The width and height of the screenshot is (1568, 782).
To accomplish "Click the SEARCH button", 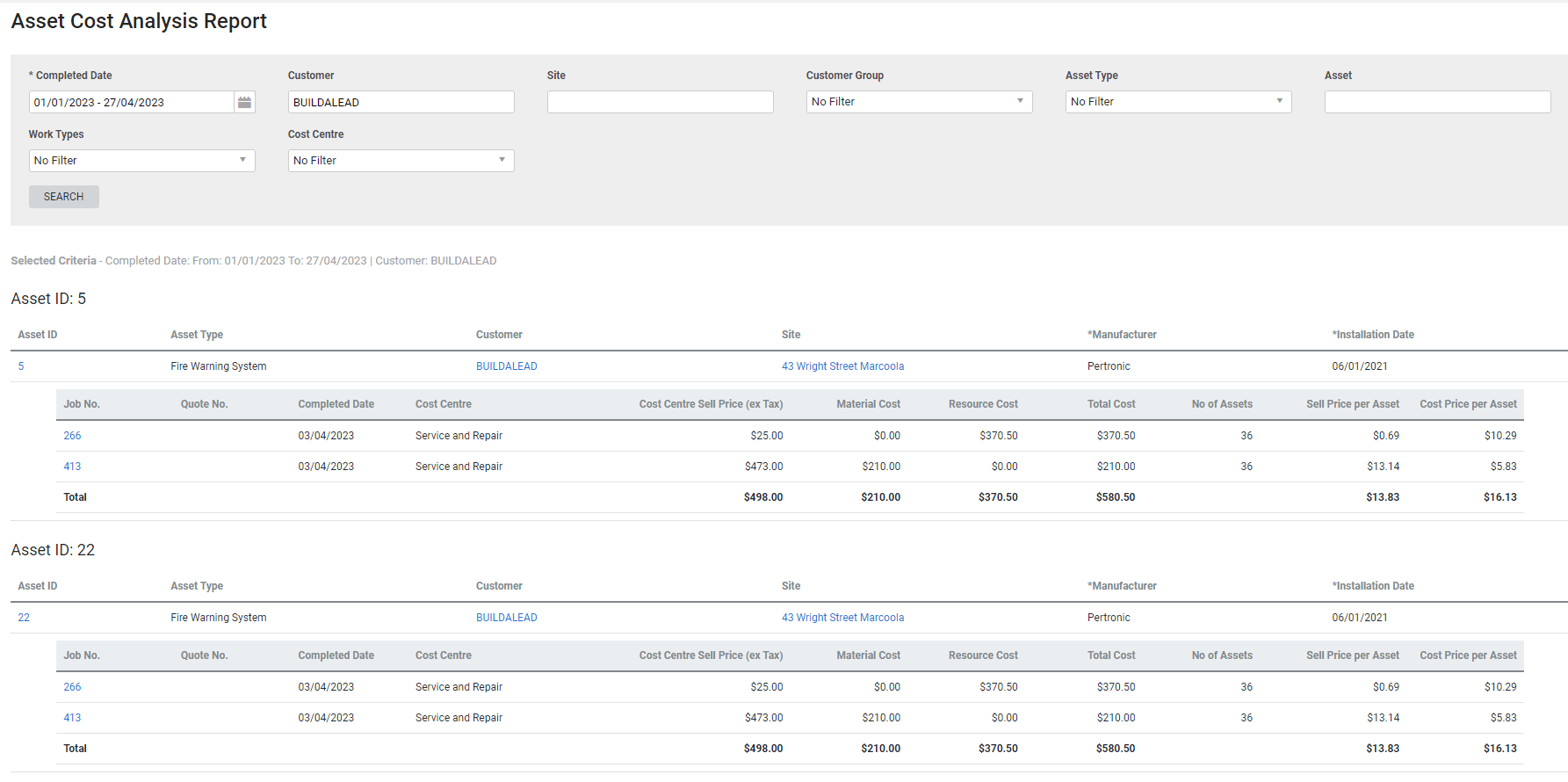I will [x=64, y=197].
